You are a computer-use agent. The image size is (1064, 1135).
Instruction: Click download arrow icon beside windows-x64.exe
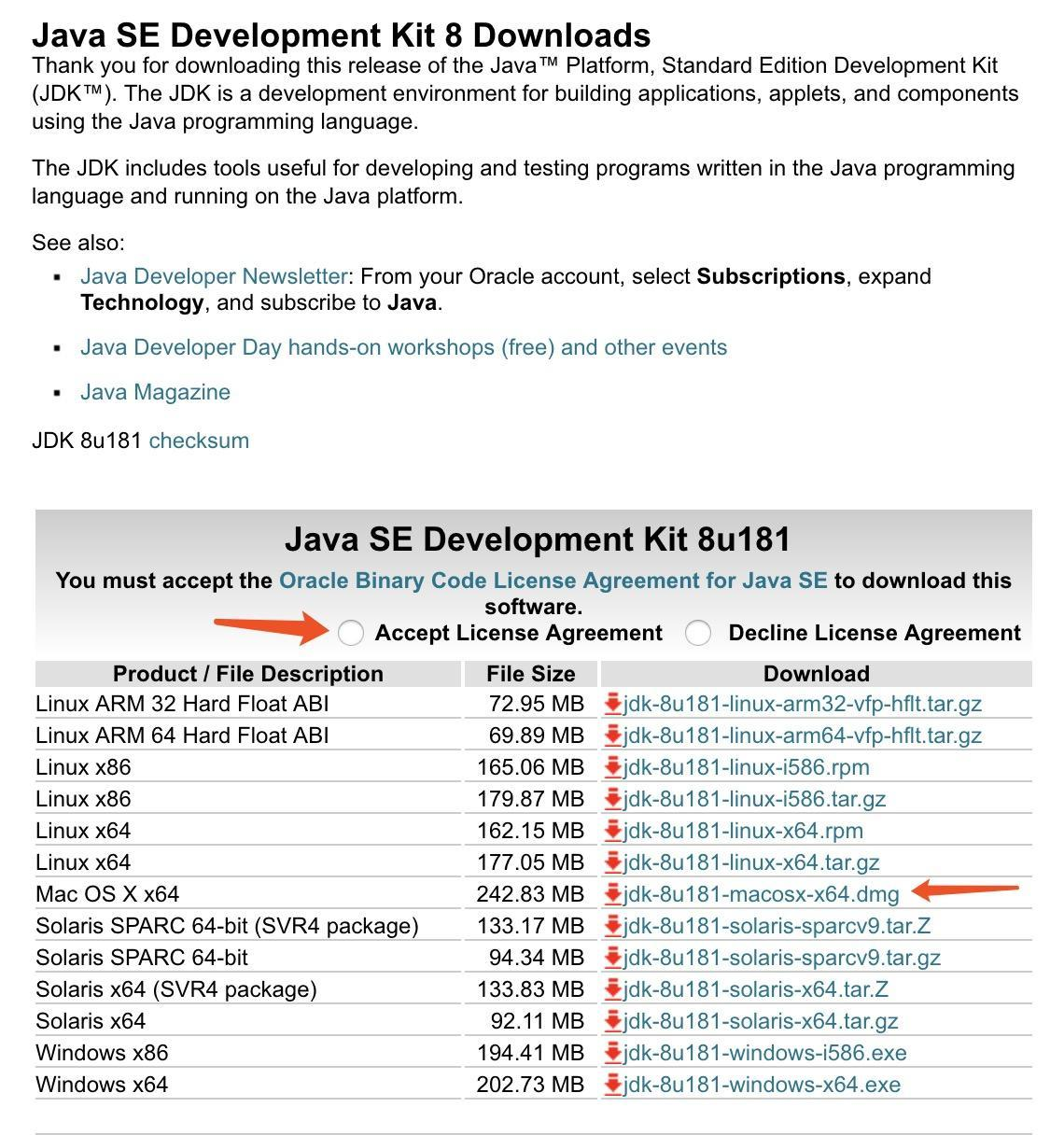click(x=613, y=1085)
